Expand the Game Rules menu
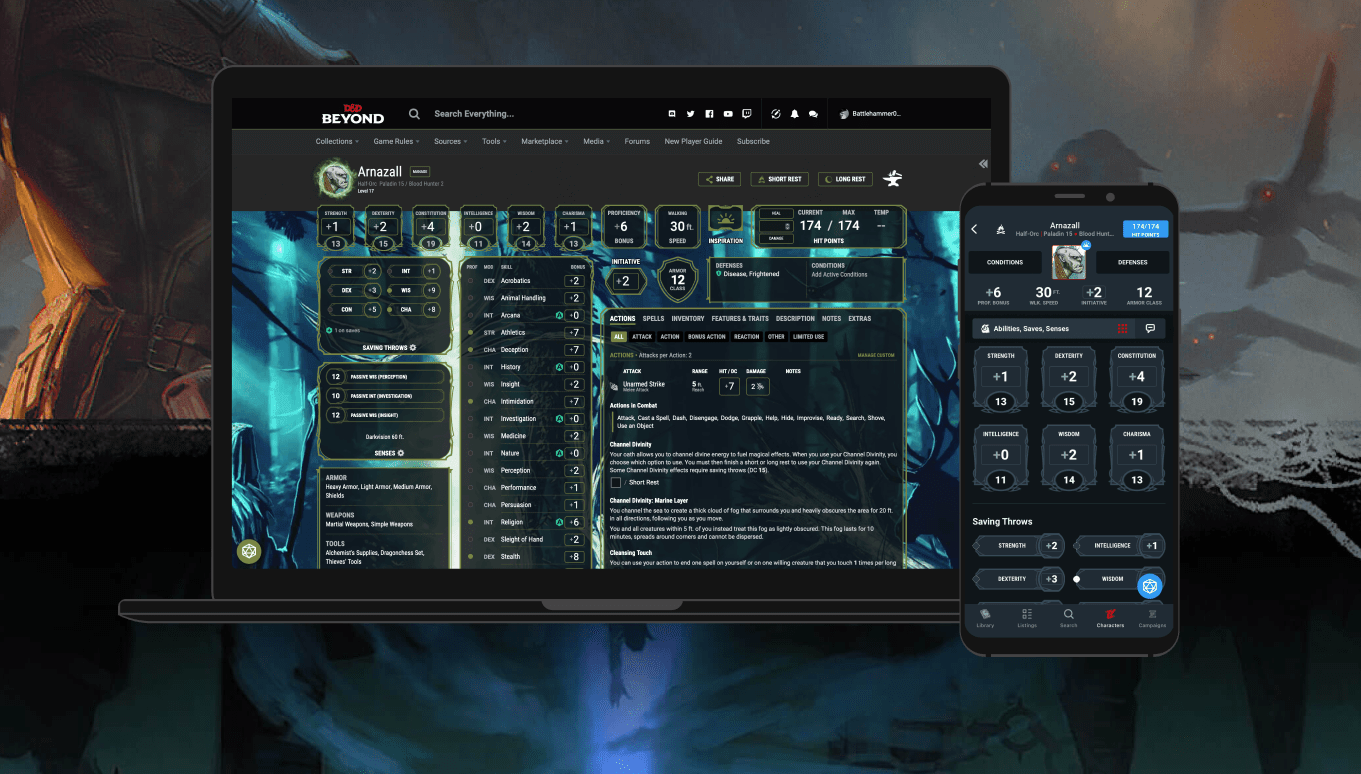The width and height of the screenshot is (1361, 774). tap(397, 141)
